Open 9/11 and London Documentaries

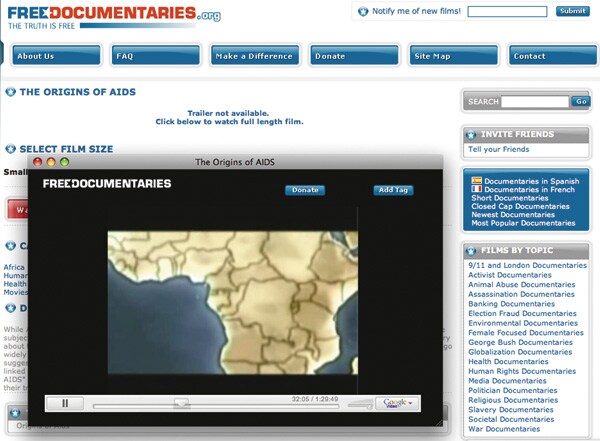[527, 265]
